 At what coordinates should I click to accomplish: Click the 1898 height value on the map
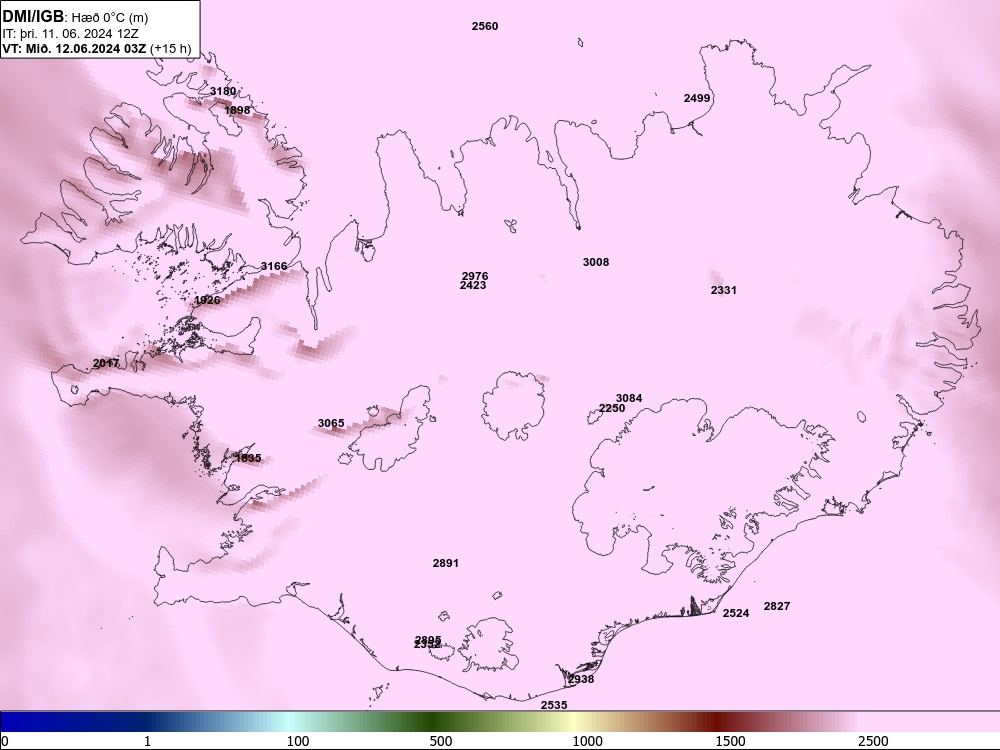[237, 110]
